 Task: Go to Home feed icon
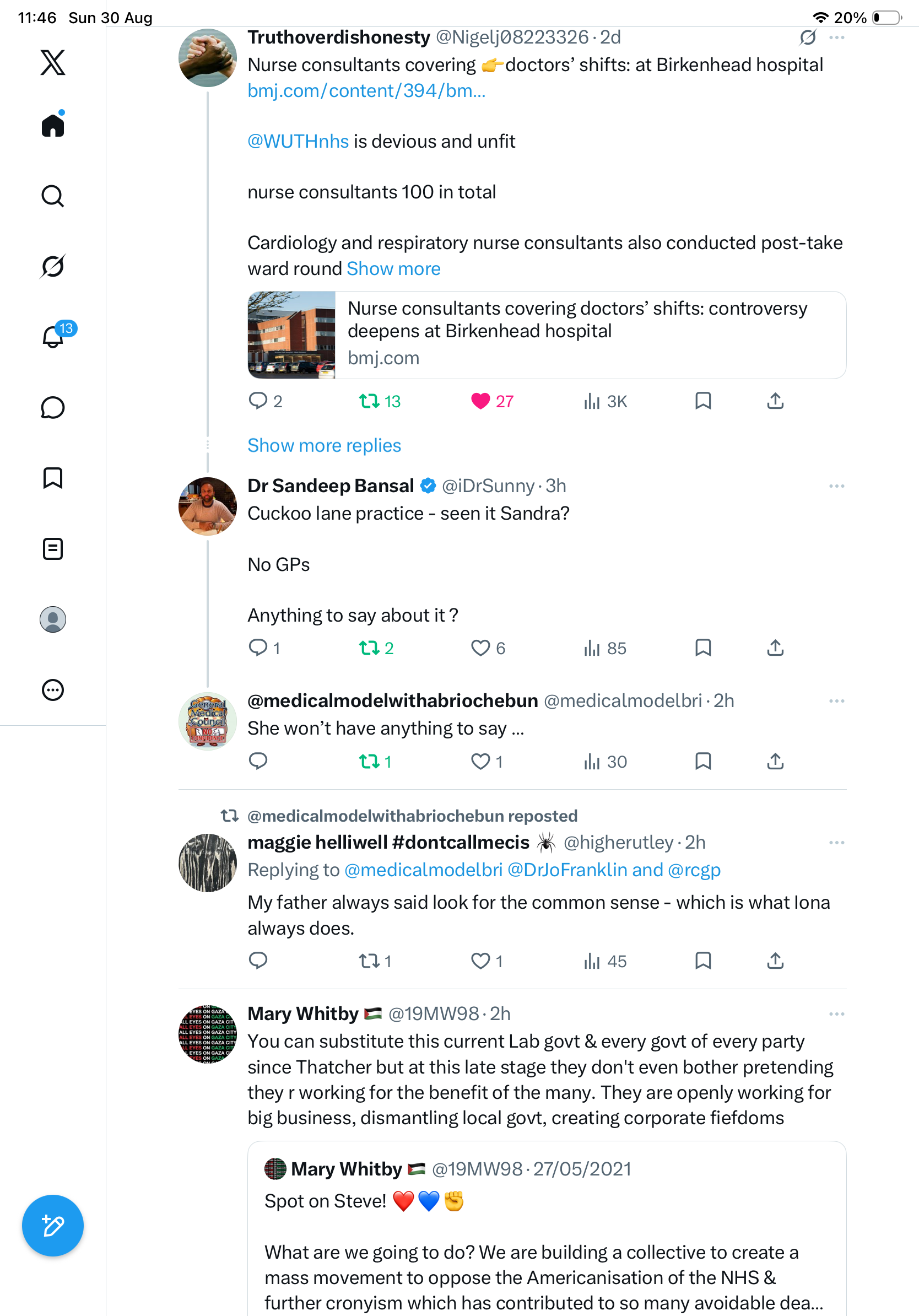(x=53, y=125)
